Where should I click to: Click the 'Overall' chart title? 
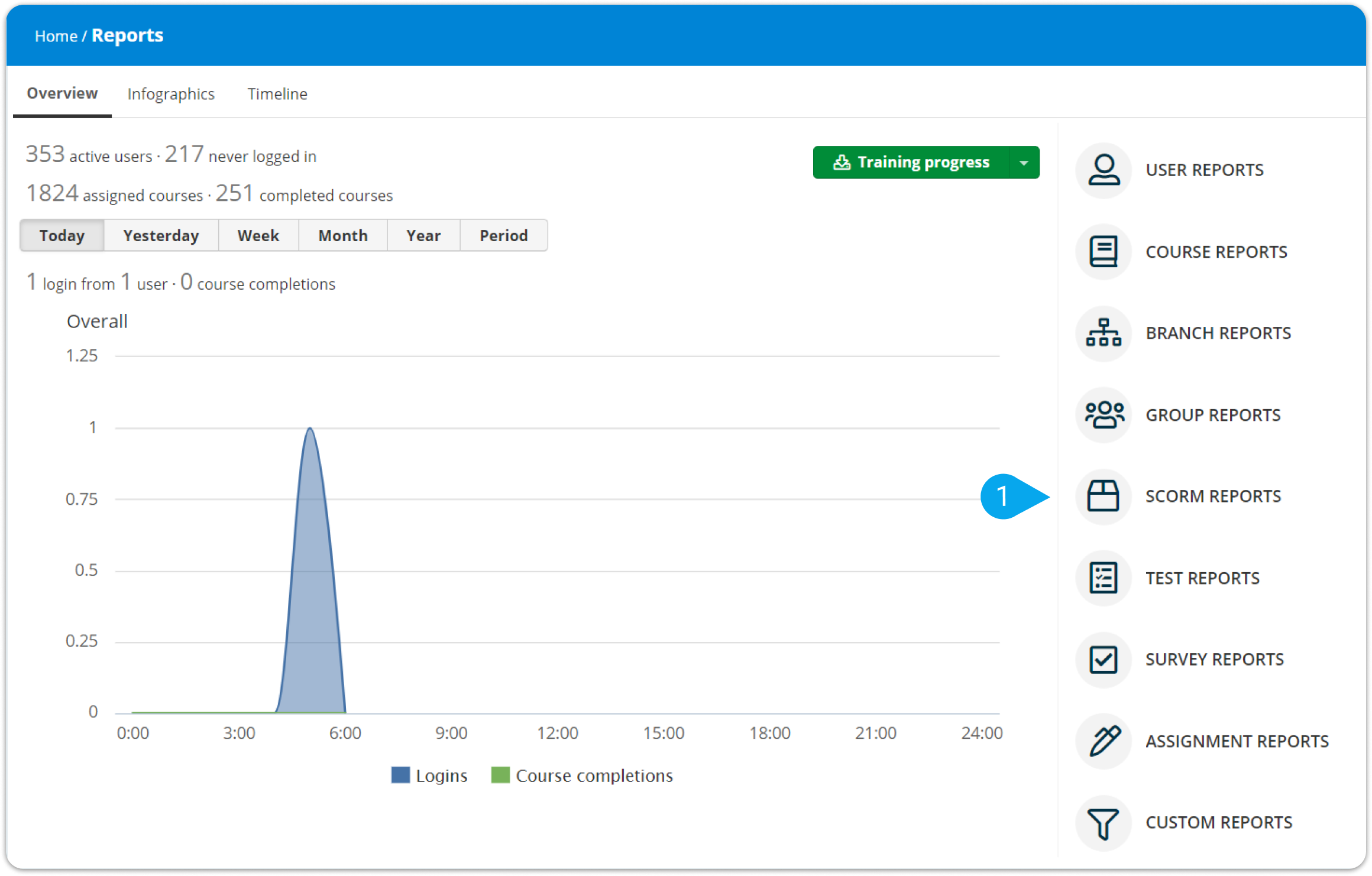coord(97,322)
